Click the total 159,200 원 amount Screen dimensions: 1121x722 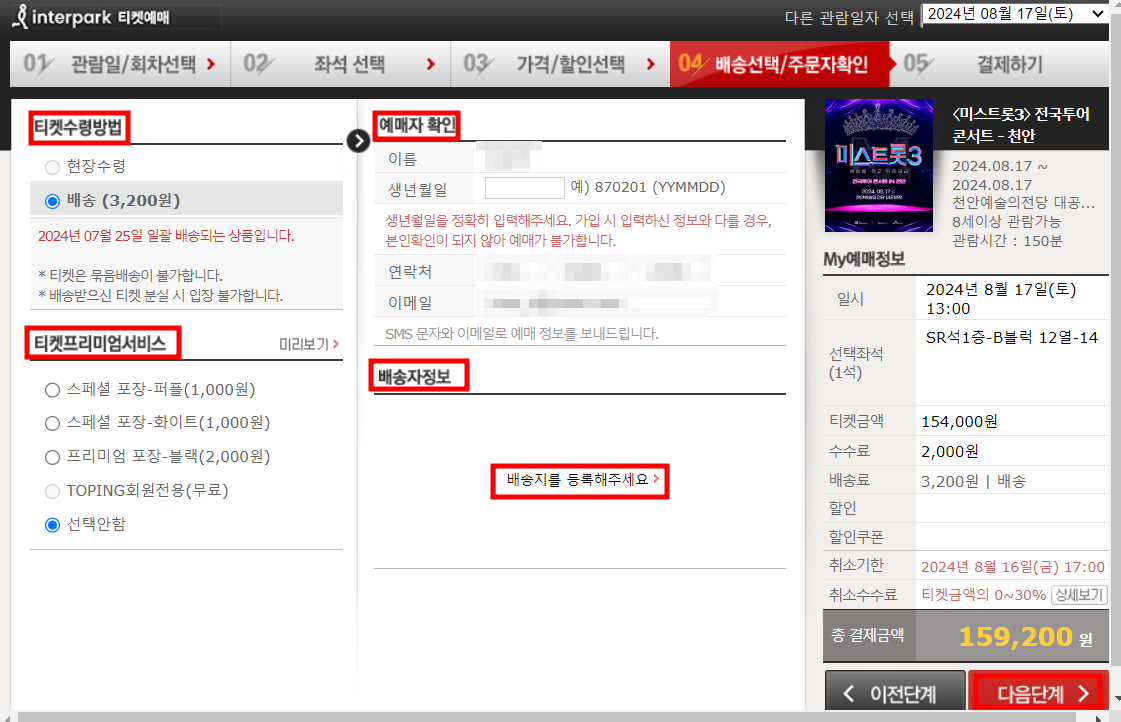point(1026,636)
